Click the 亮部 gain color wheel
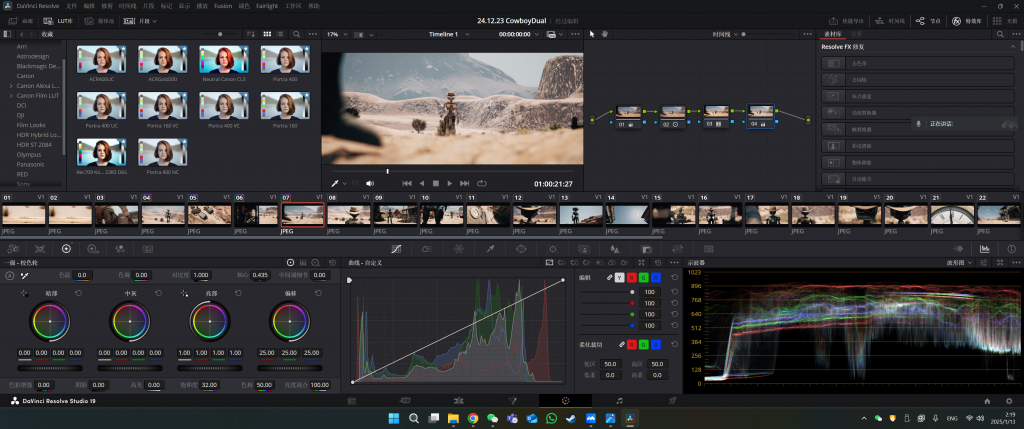Screen dimensions: 1024x429 point(209,321)
